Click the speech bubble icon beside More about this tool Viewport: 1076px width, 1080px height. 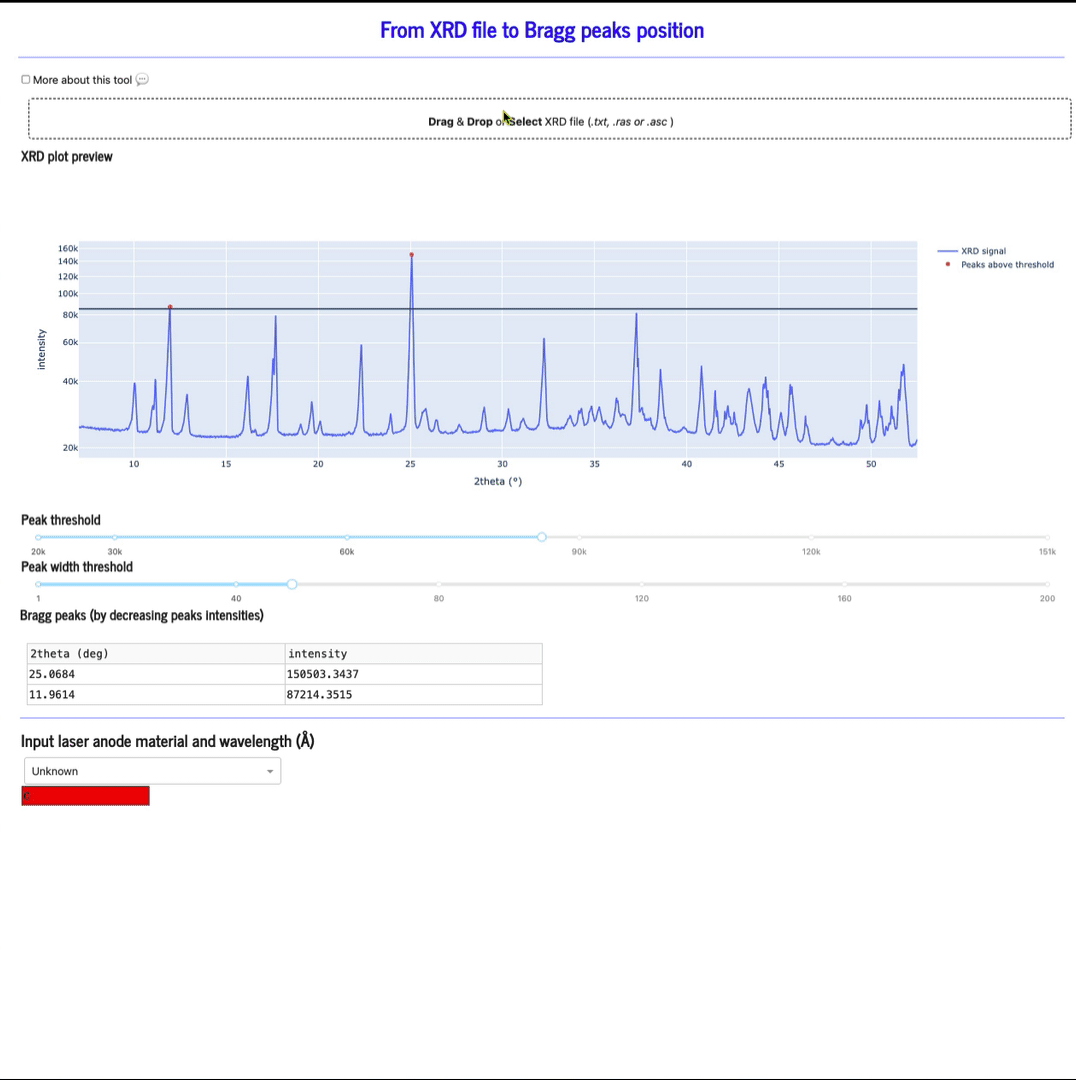tap(142, 80)
